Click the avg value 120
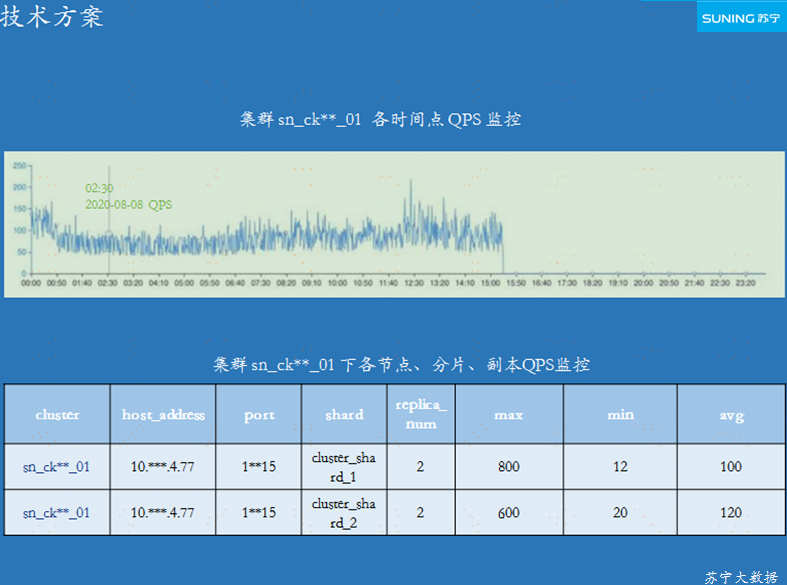This screenshot has width=787, height=585. pos(731,513)
